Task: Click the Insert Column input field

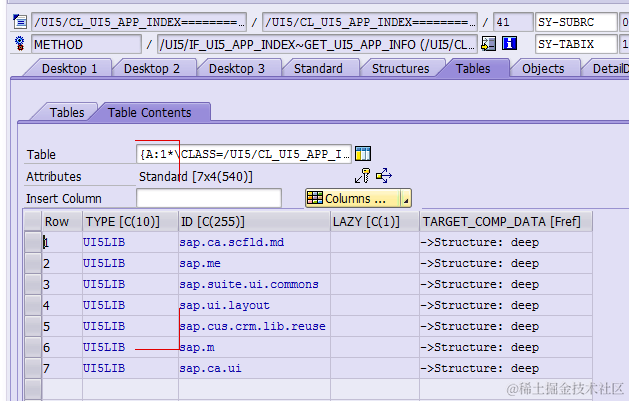Action: (x=209, y=198)
